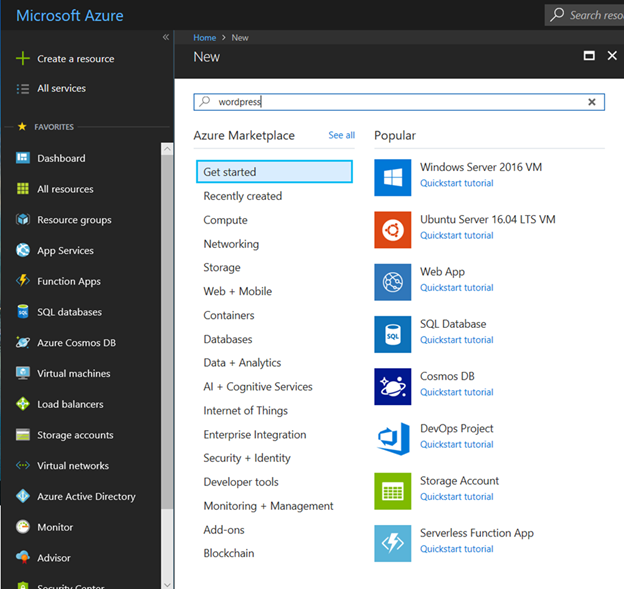Click the green plus Create a resource icon

point(23,58)
